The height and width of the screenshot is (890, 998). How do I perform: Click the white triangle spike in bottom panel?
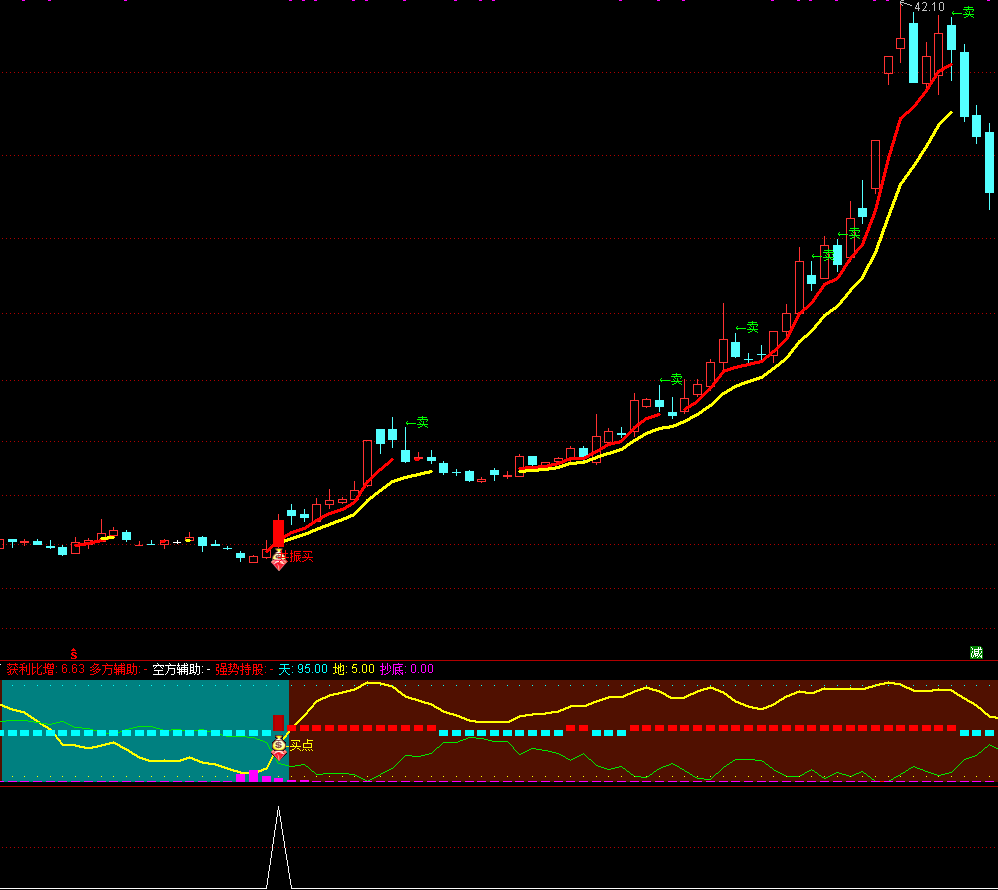278,850
